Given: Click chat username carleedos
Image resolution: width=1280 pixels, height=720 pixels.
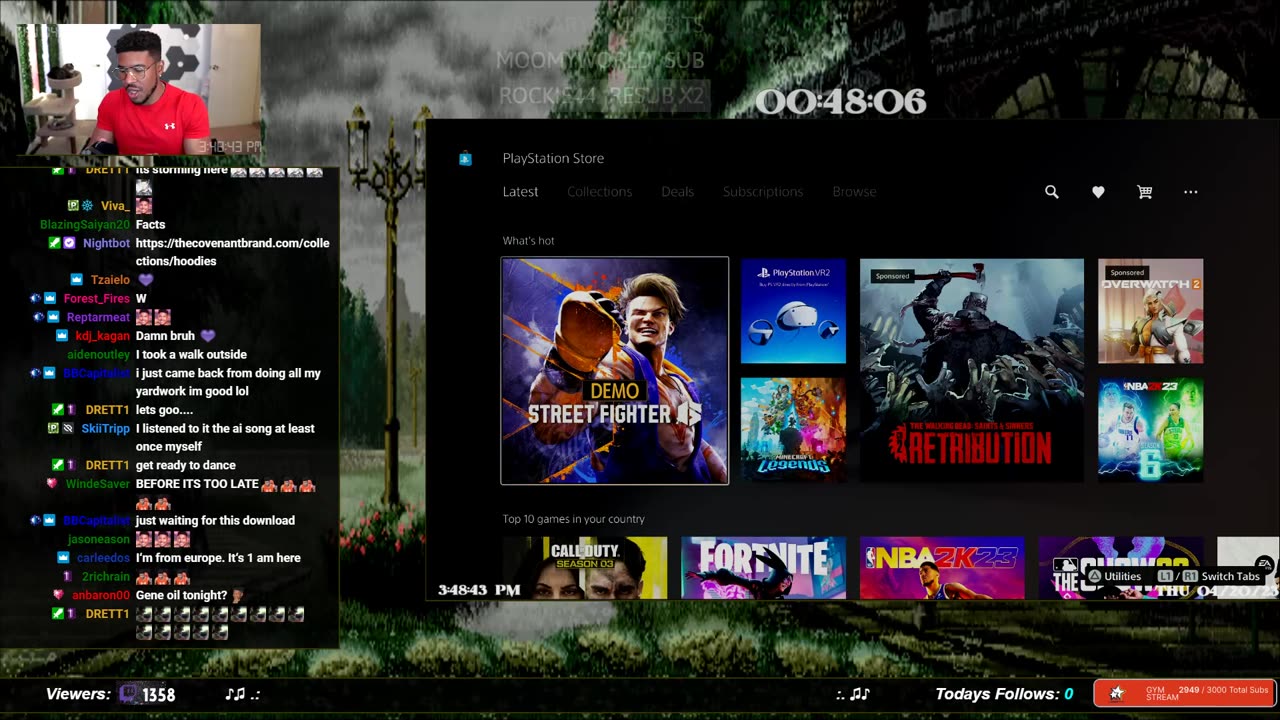Looking at the screenshot, I should click(x=103, y=558).
